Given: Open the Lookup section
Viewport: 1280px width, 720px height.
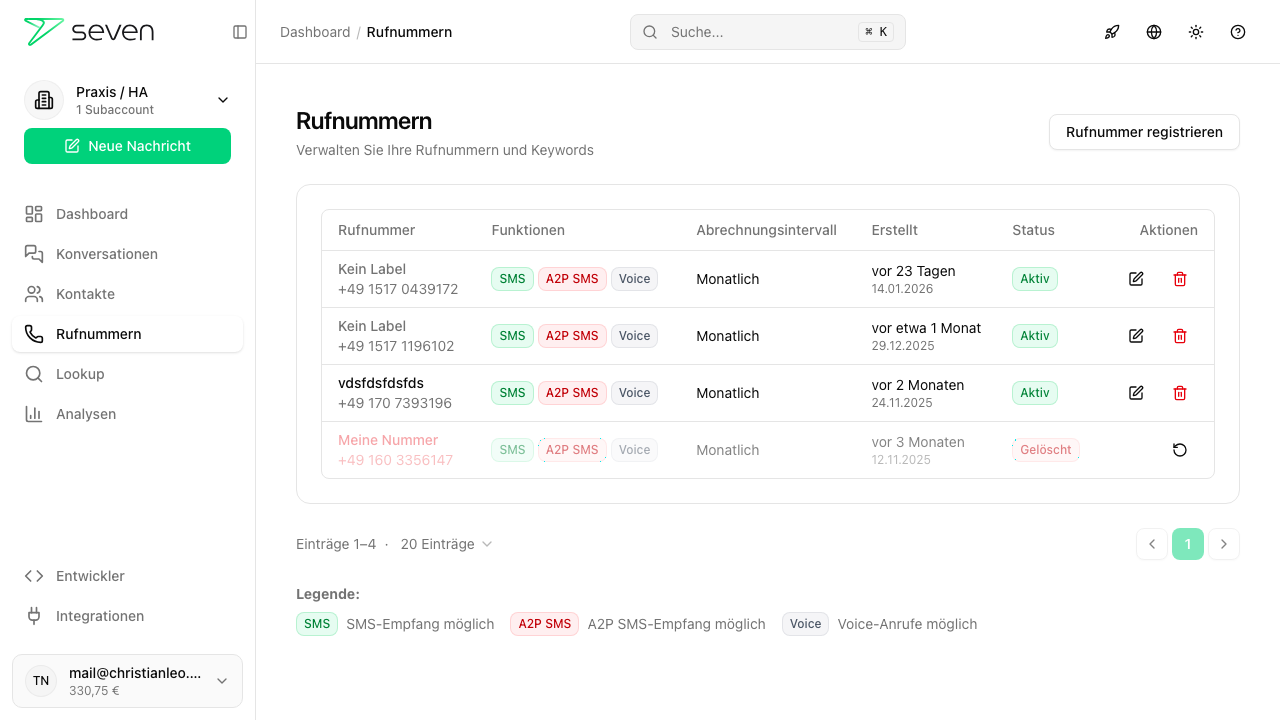Looking at the screenshot, I should click(x=80, y=374).
